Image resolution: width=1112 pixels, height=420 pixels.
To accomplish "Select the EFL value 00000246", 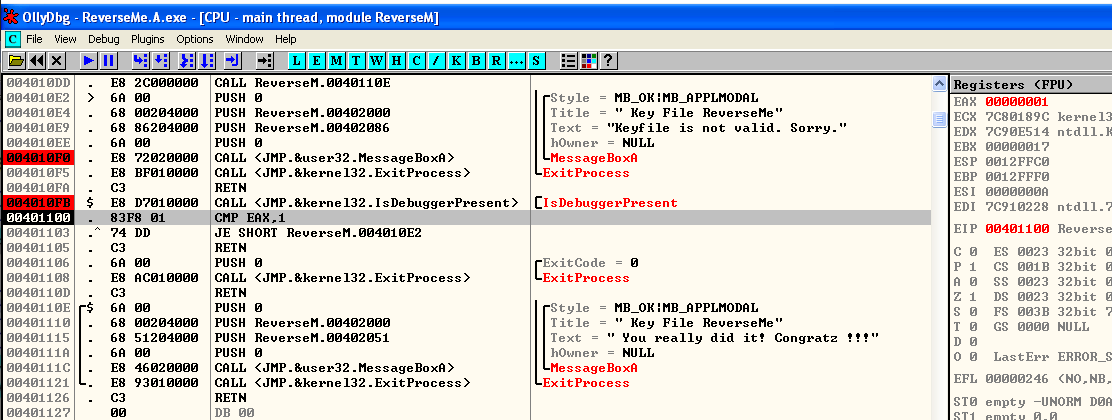I will tap(1016, 380).
